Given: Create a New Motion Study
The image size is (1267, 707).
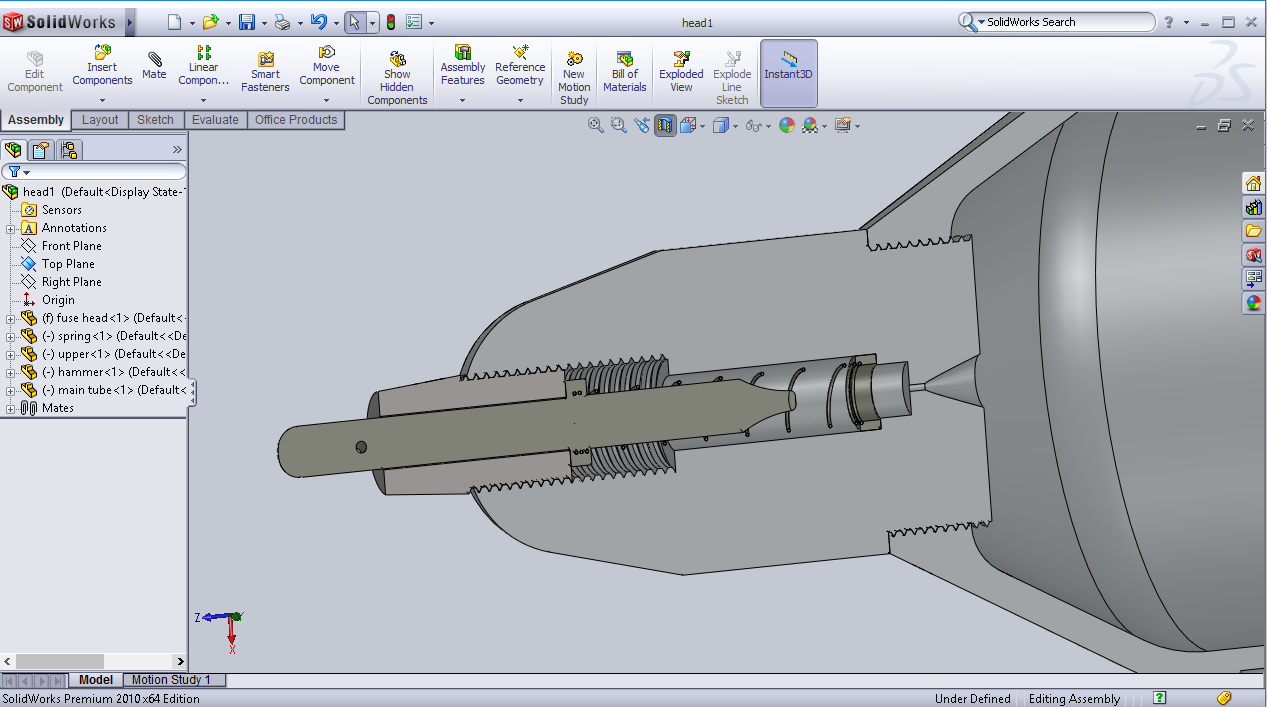Looking at the screenshot, I should point(574,78).
